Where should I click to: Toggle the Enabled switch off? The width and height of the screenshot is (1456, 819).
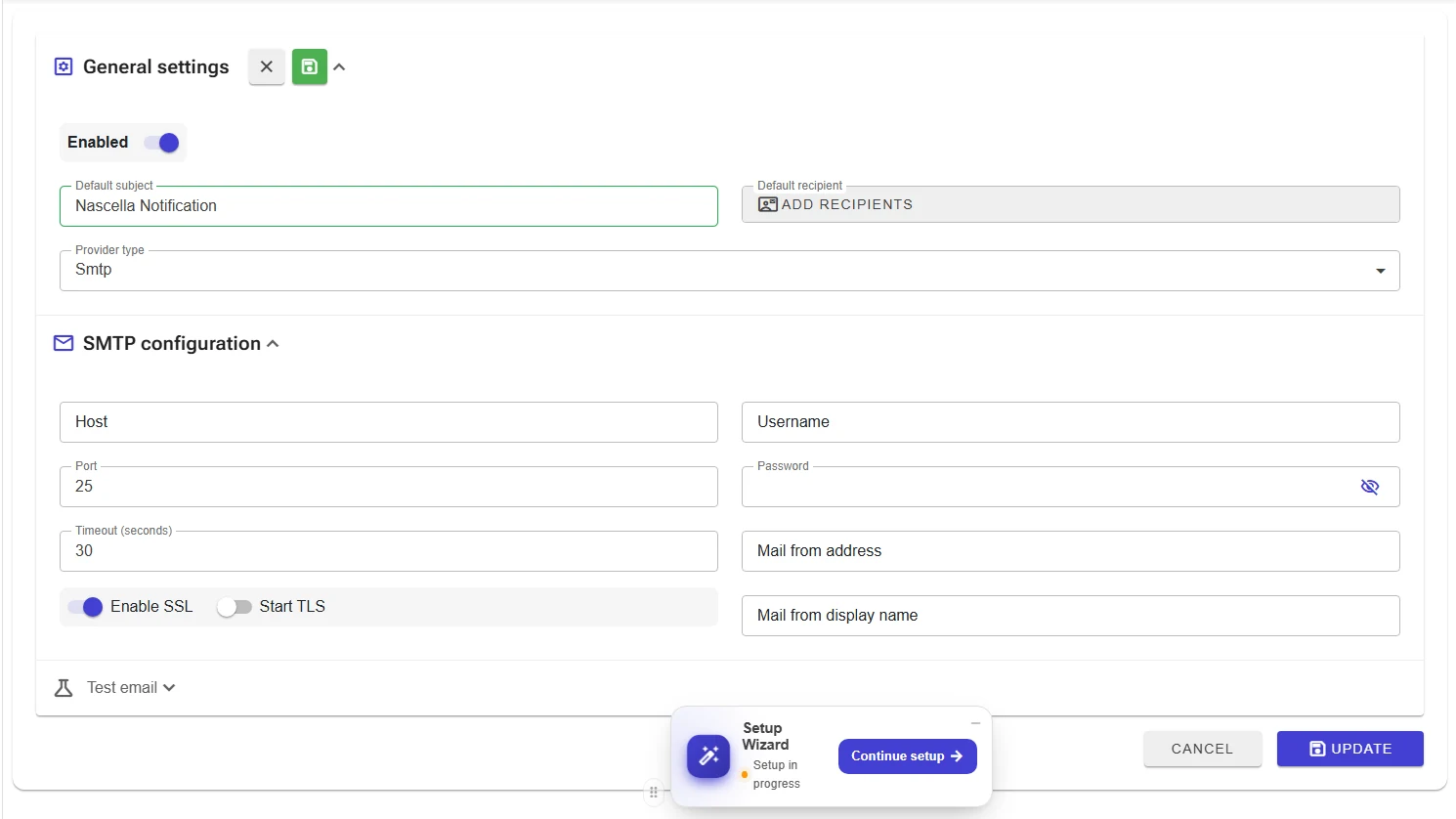[x=162, y=143]
